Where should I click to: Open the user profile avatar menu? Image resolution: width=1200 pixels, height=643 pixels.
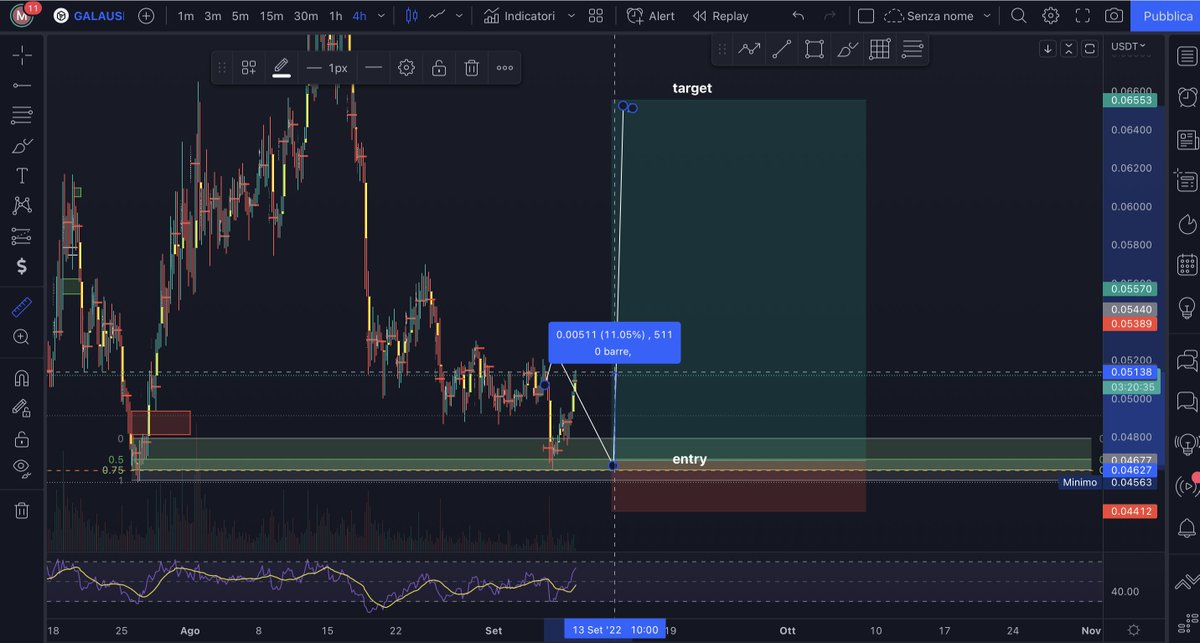[22, 16]
